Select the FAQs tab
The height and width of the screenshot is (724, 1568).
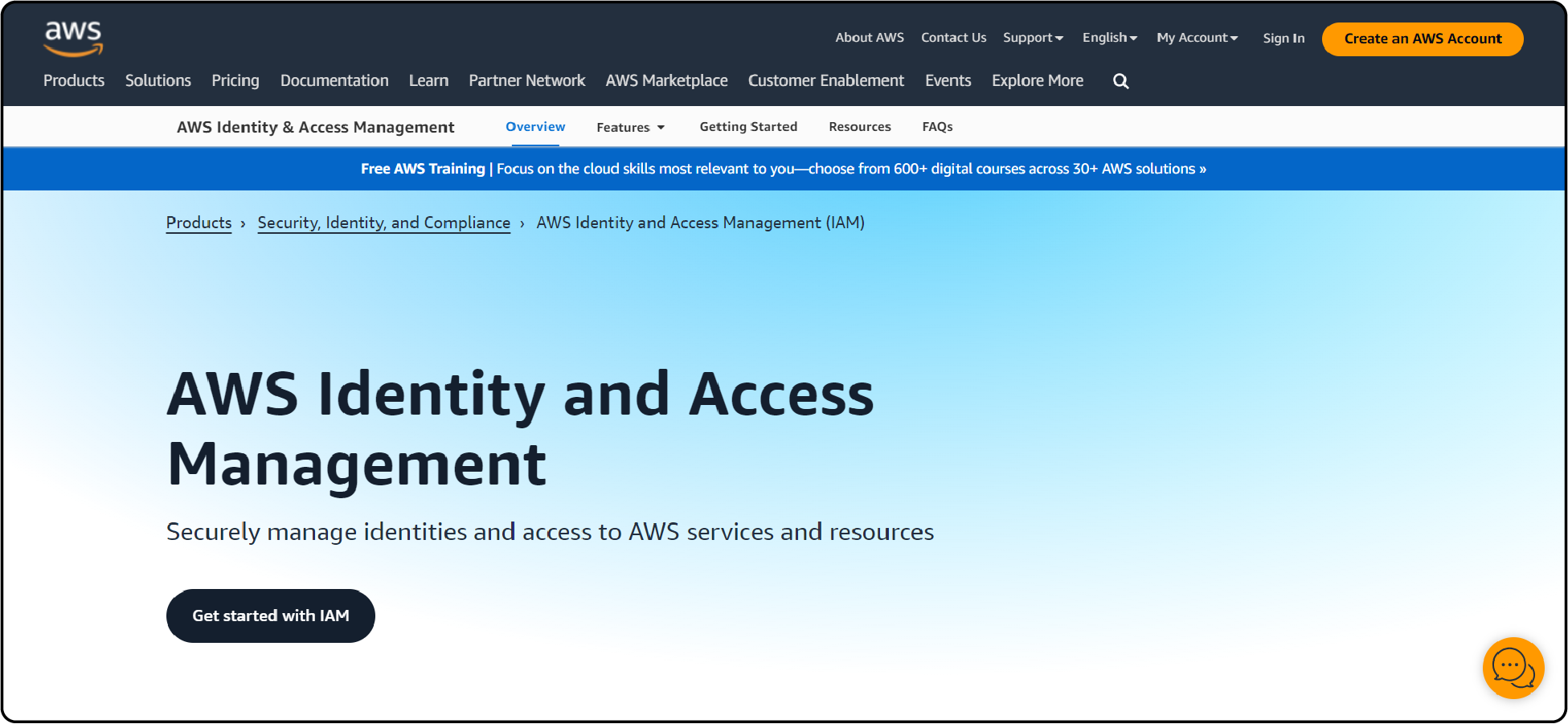pos(937,127)
